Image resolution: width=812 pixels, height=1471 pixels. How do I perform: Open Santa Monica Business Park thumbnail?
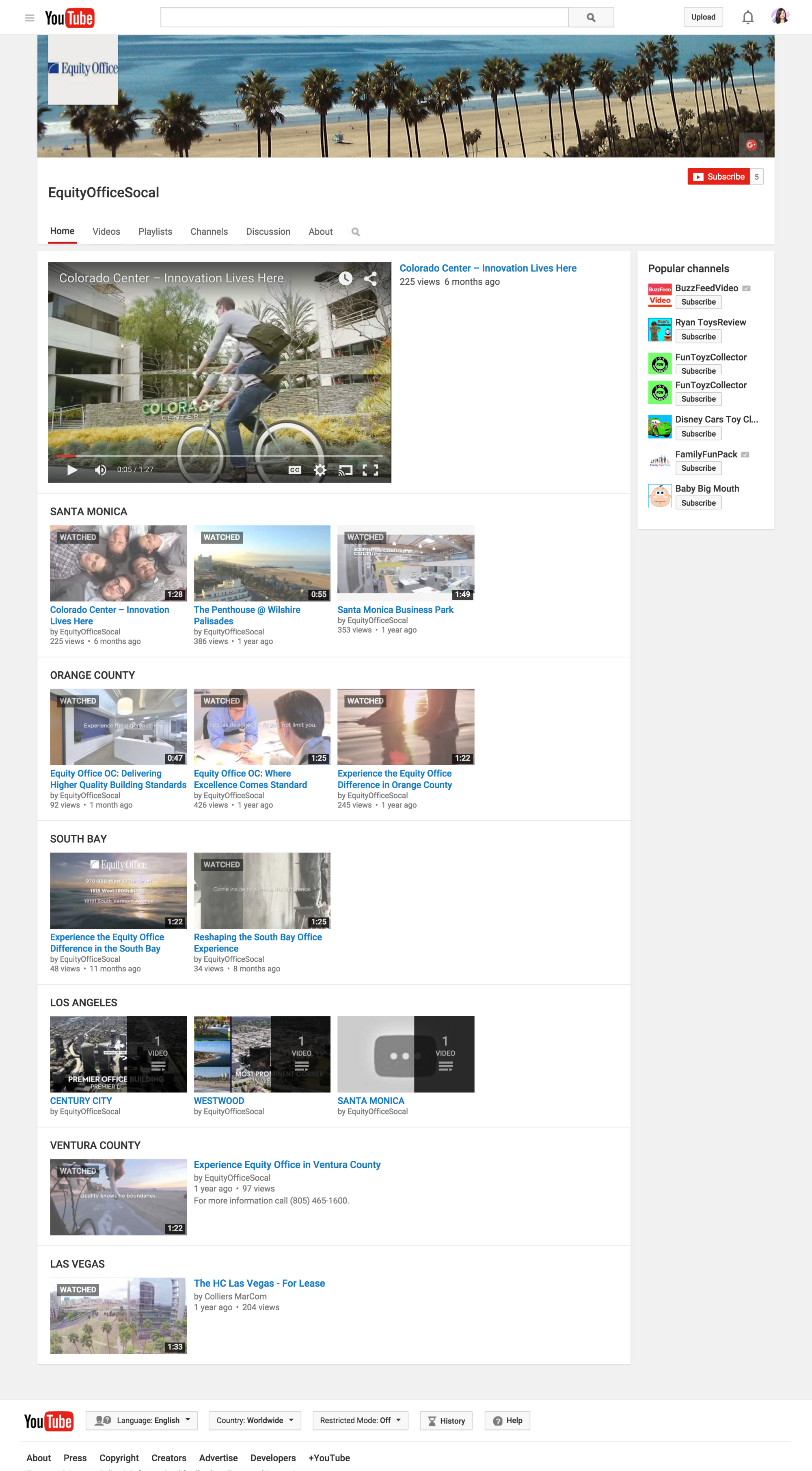coord(406,563)
